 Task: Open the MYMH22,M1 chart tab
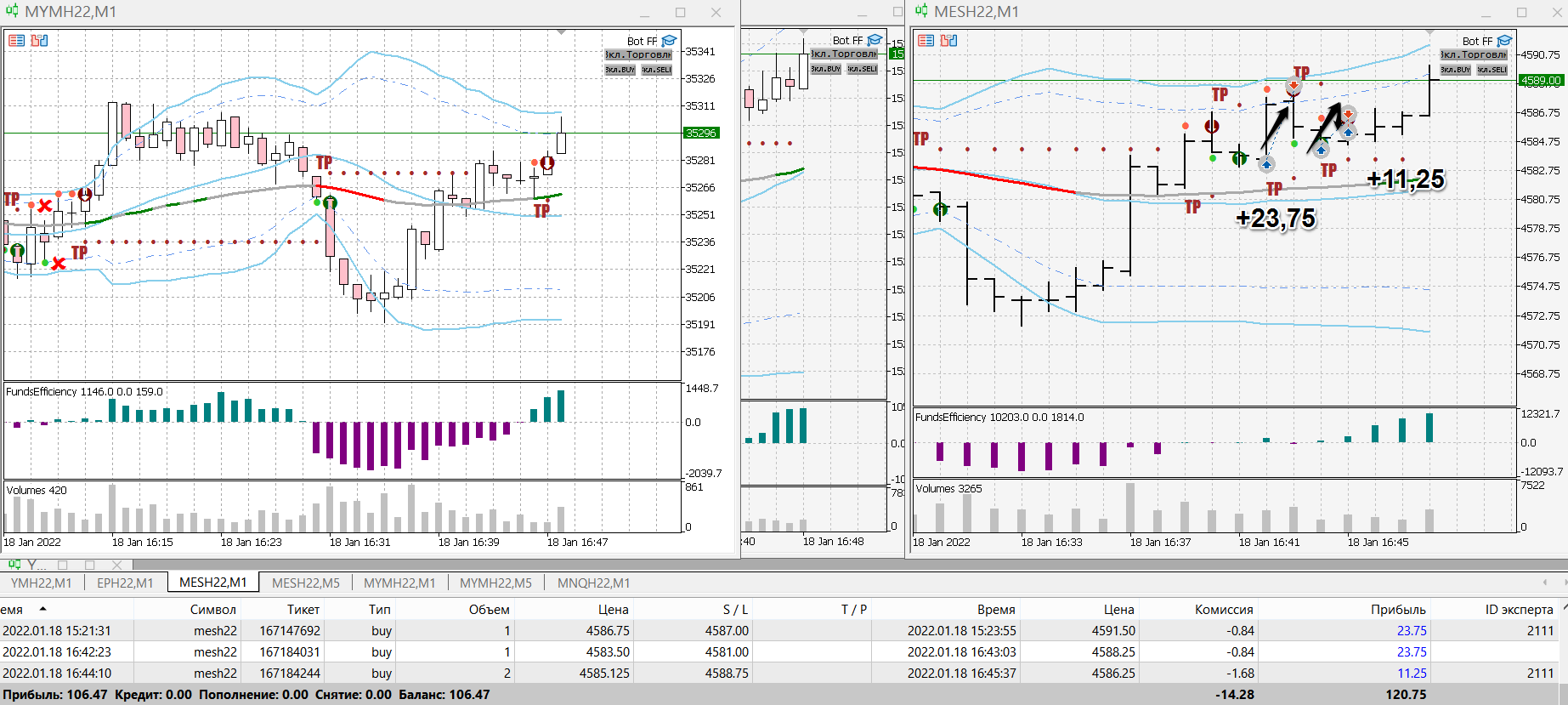[399, 583]
